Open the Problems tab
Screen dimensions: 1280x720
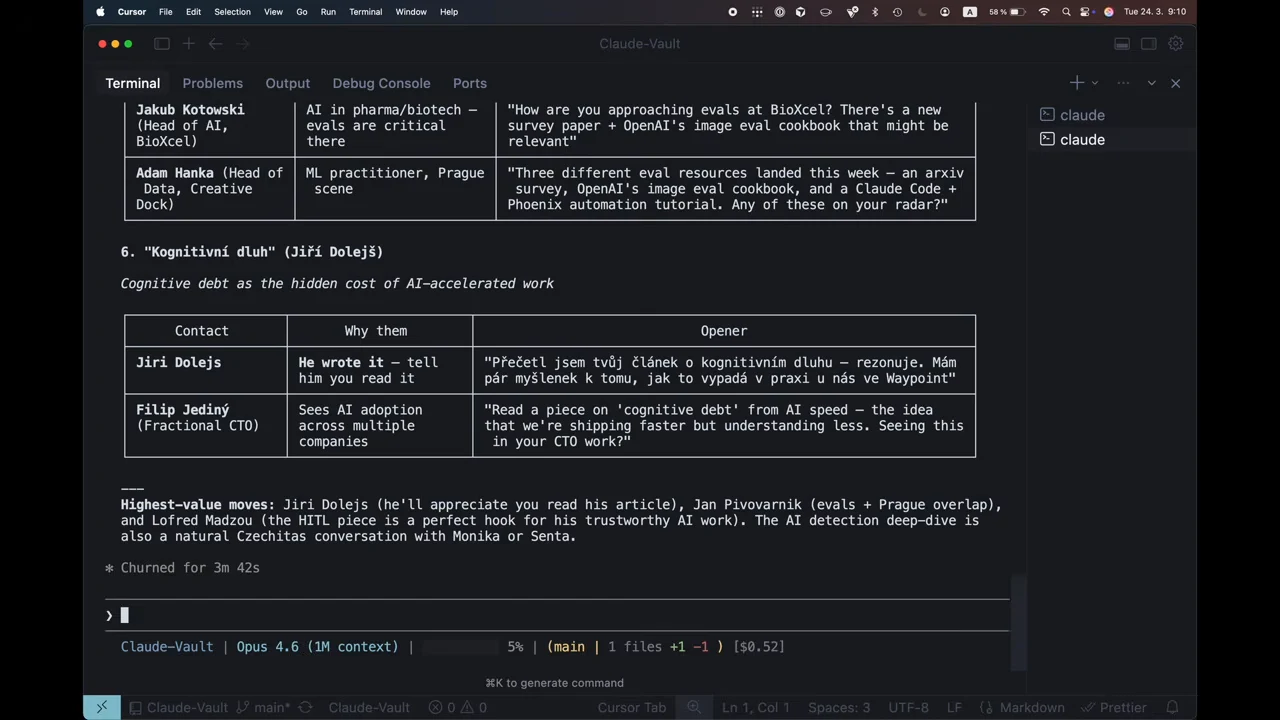(x=212, y=83)
